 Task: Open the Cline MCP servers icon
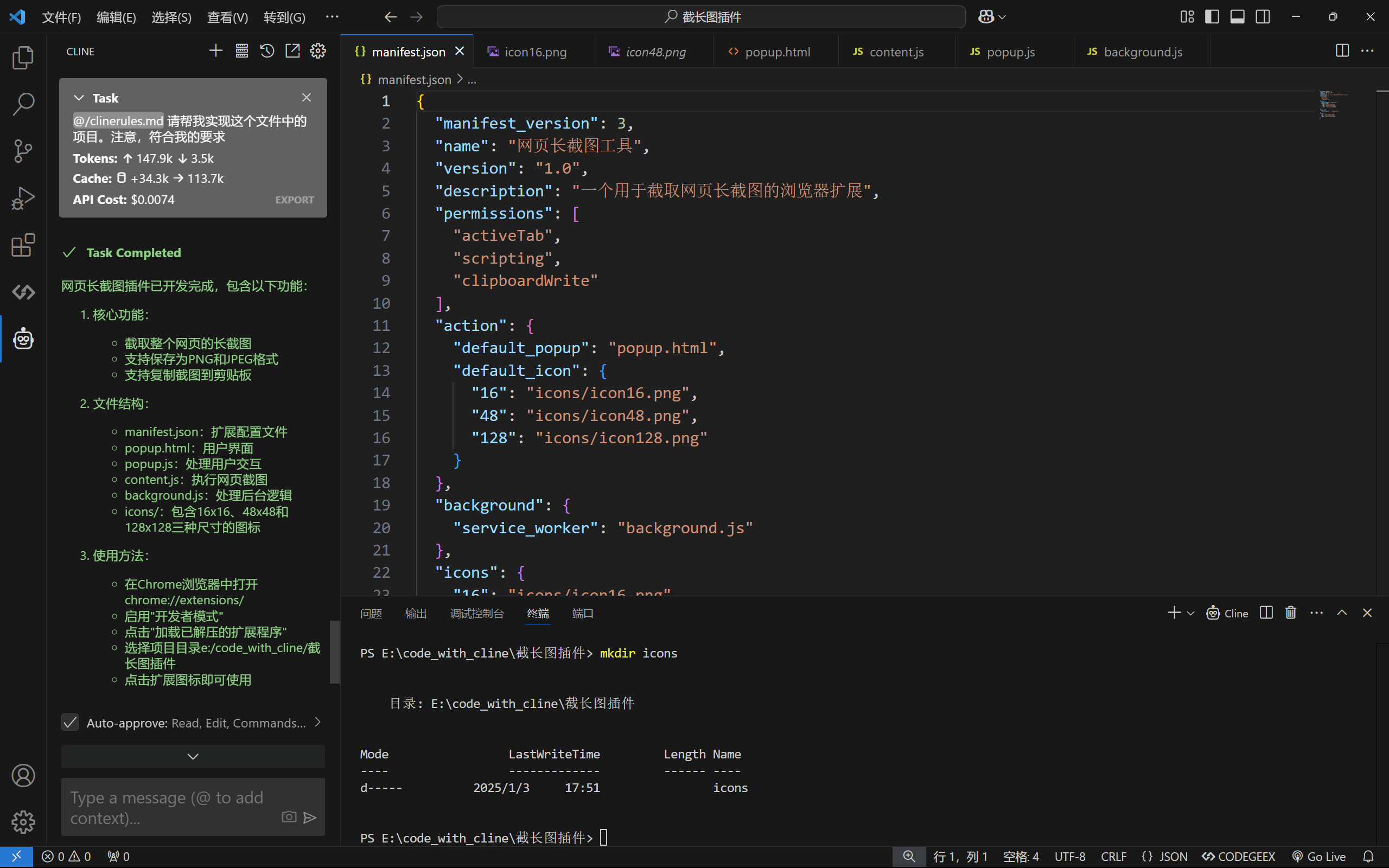coord(241,51)
